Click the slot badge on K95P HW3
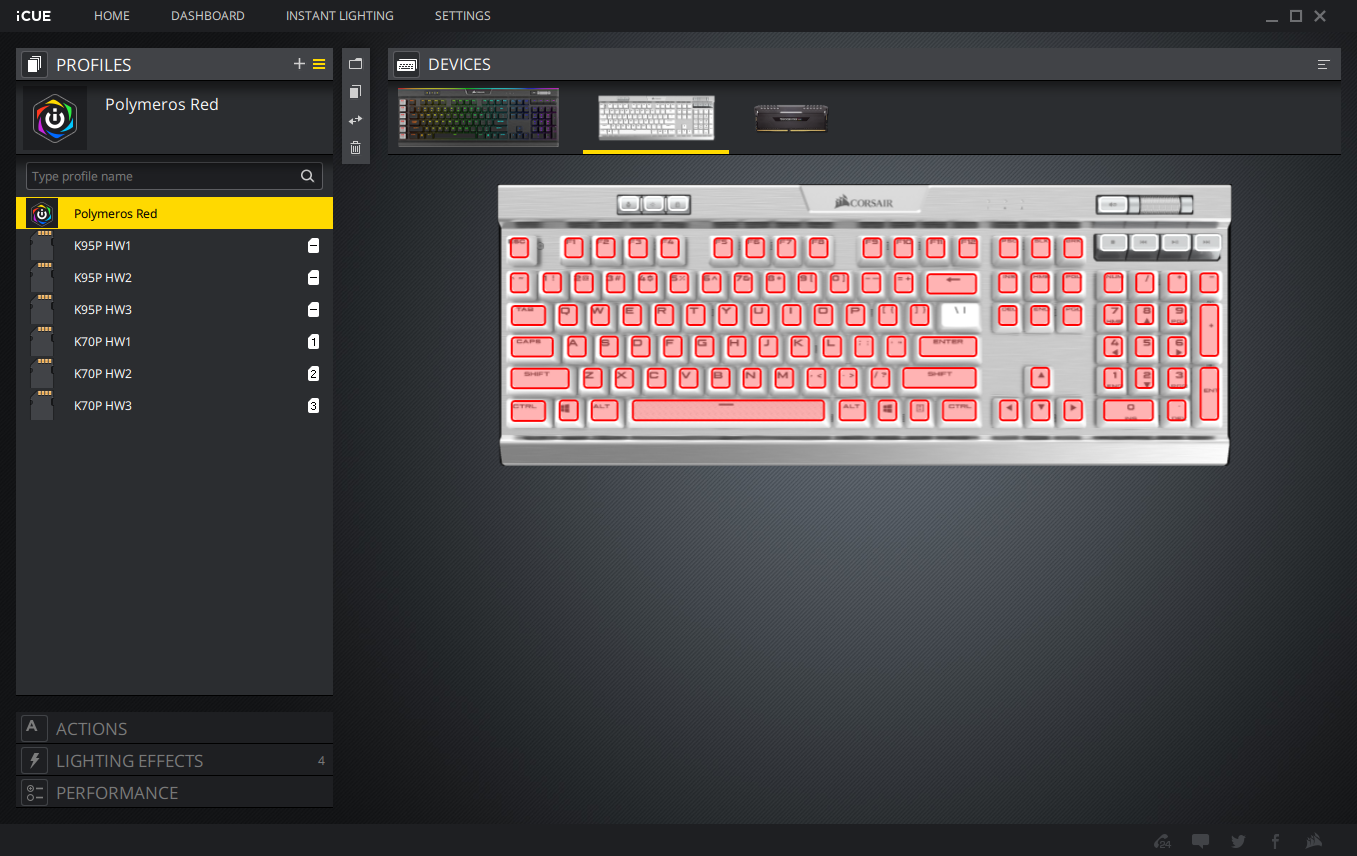1357x856 pixels. click(x=314, y=310)
